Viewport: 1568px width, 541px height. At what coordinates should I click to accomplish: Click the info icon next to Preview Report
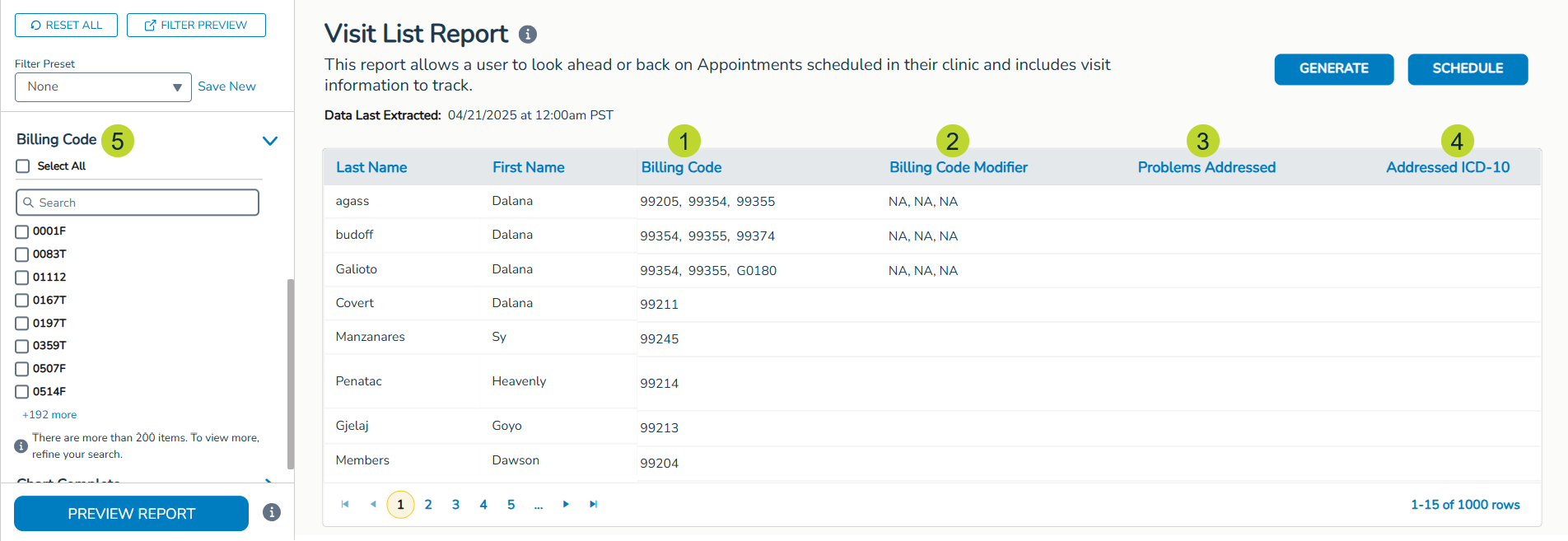(272, 512)
